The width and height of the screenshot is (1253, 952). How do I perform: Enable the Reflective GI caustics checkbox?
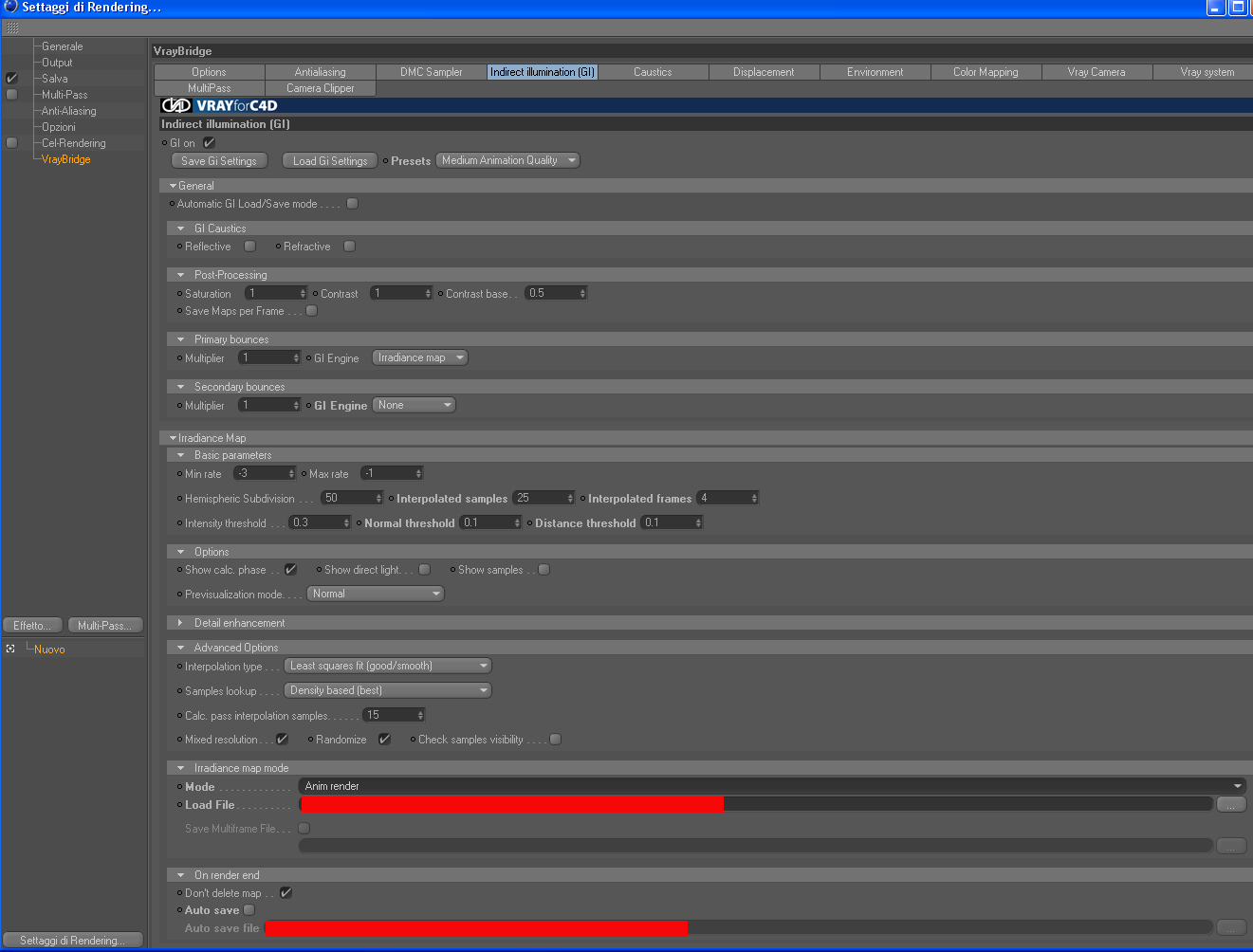click(249, 247)
